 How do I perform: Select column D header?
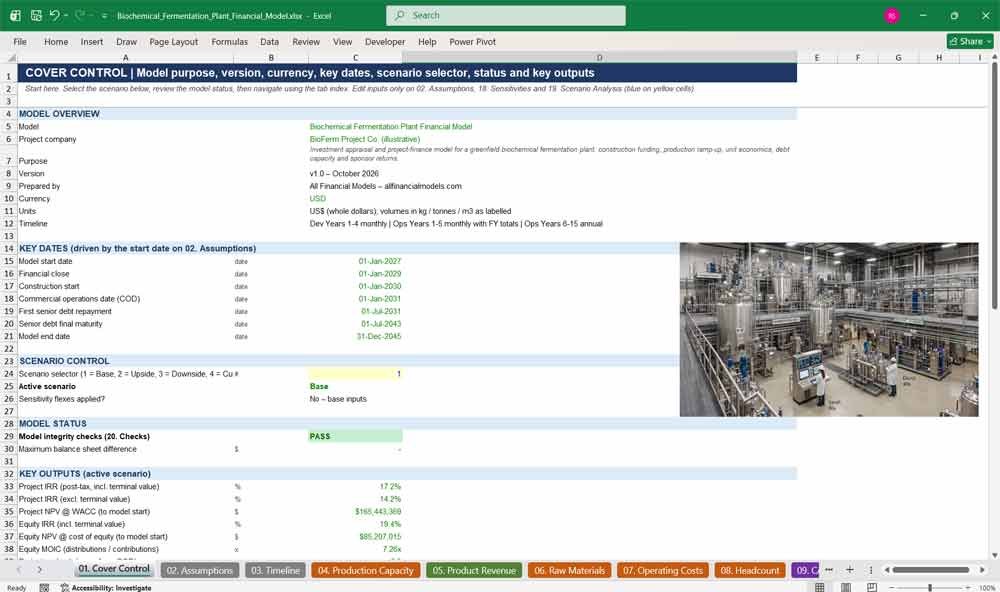pos(599,57)
